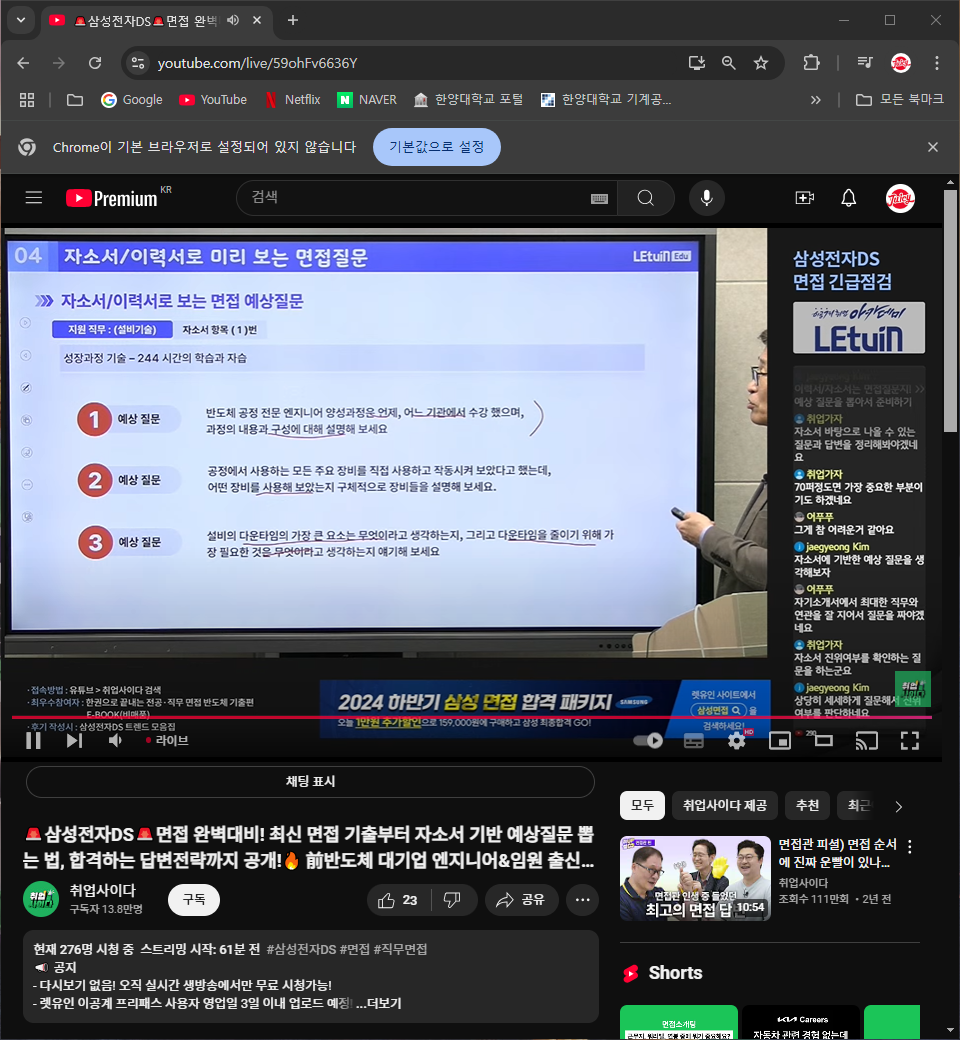Cast video to a TV device
Image resolution: width=960 pixels, height=1040 pixels.
click(x=867, y=740)
